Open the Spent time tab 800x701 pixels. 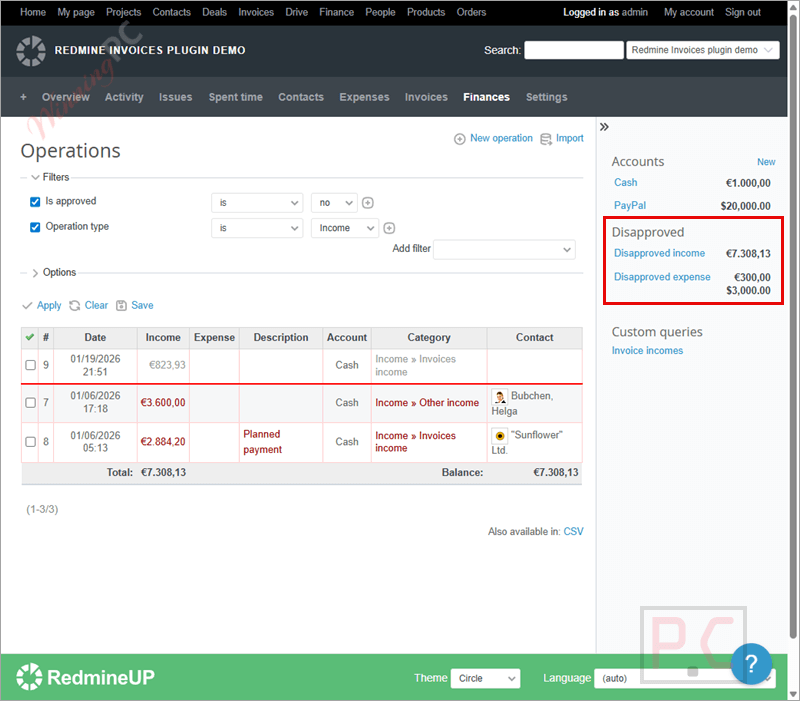(236, 97)
